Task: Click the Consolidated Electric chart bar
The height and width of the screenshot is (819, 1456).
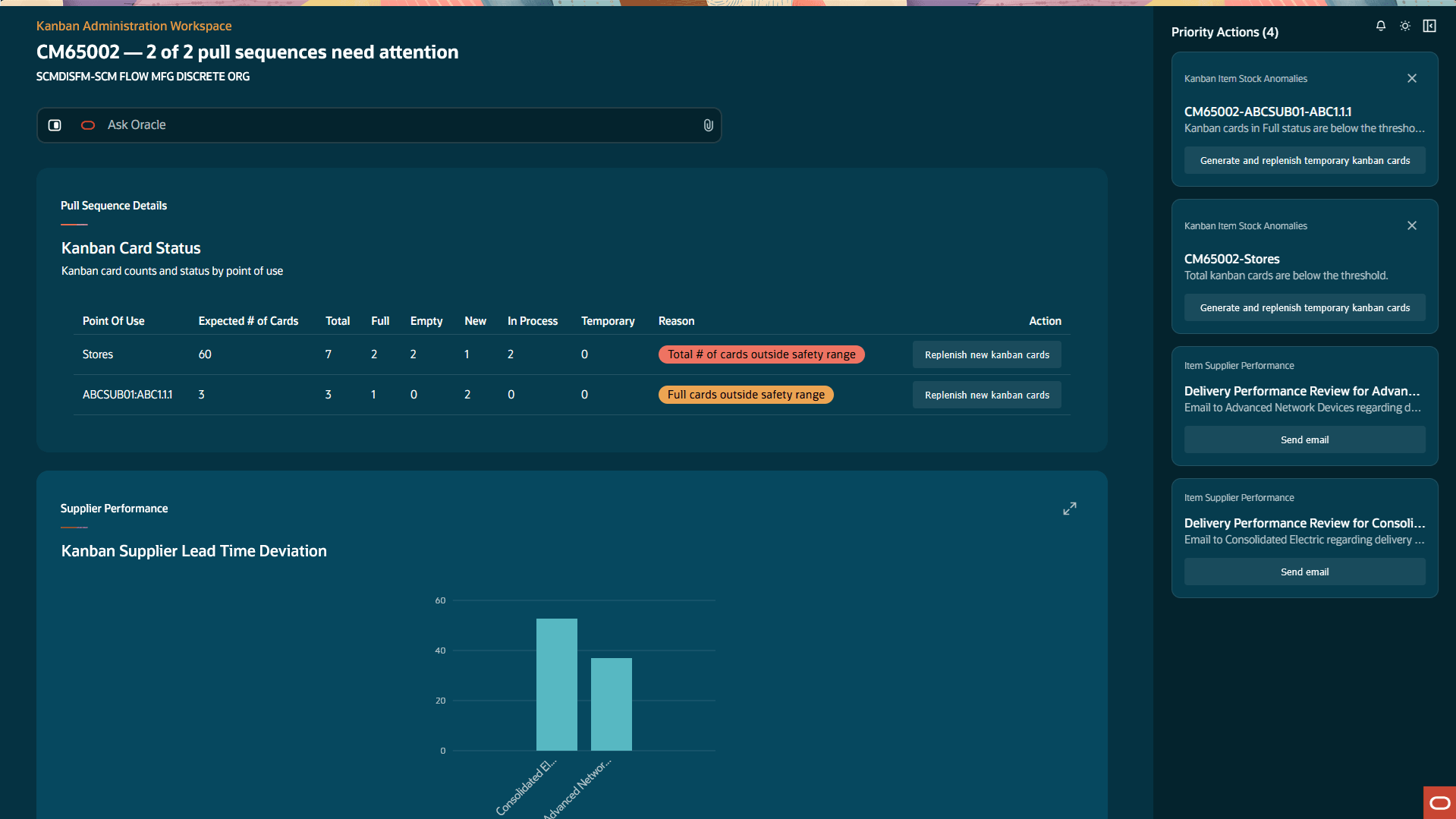Action: coord(557,685)
